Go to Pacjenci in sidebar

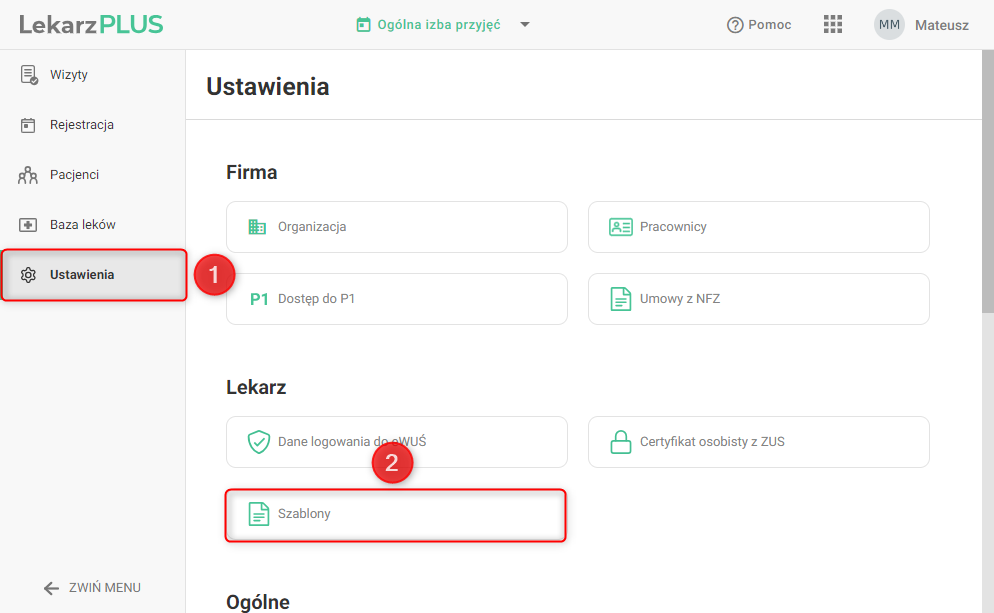click(x=74, y=175)
